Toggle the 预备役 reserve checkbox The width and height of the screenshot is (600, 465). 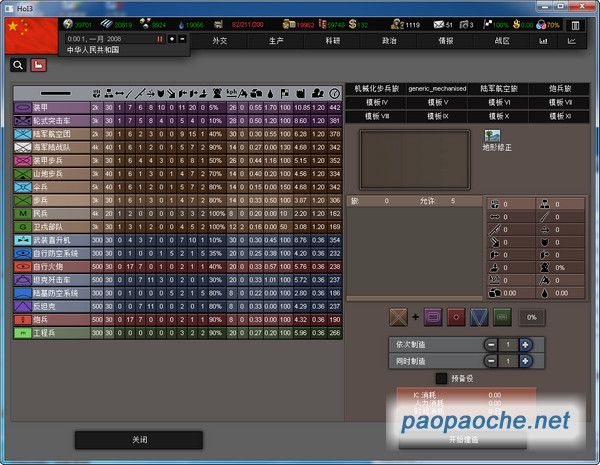pyautogui.click(x=441, y=379)
